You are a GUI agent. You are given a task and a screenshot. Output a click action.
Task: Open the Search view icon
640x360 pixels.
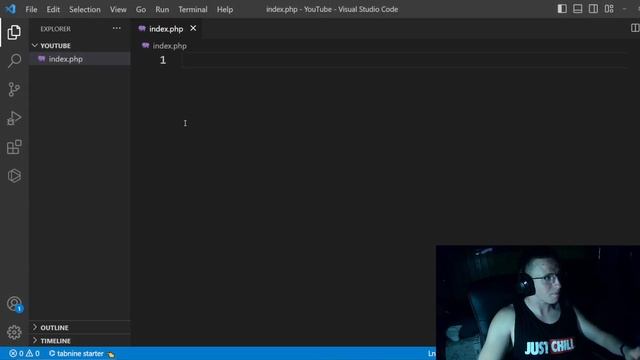[14, 61]
